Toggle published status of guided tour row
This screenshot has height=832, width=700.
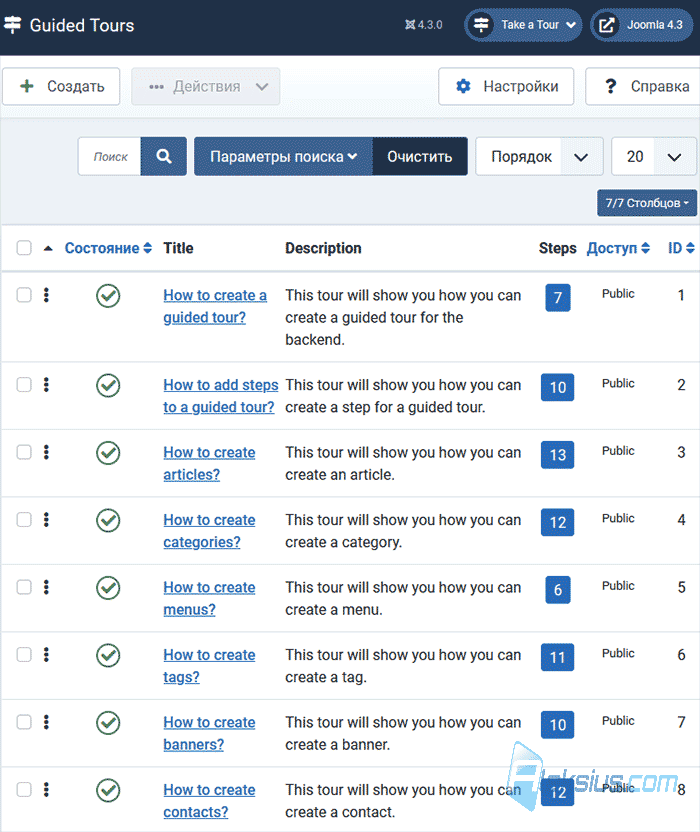[108, 296]
